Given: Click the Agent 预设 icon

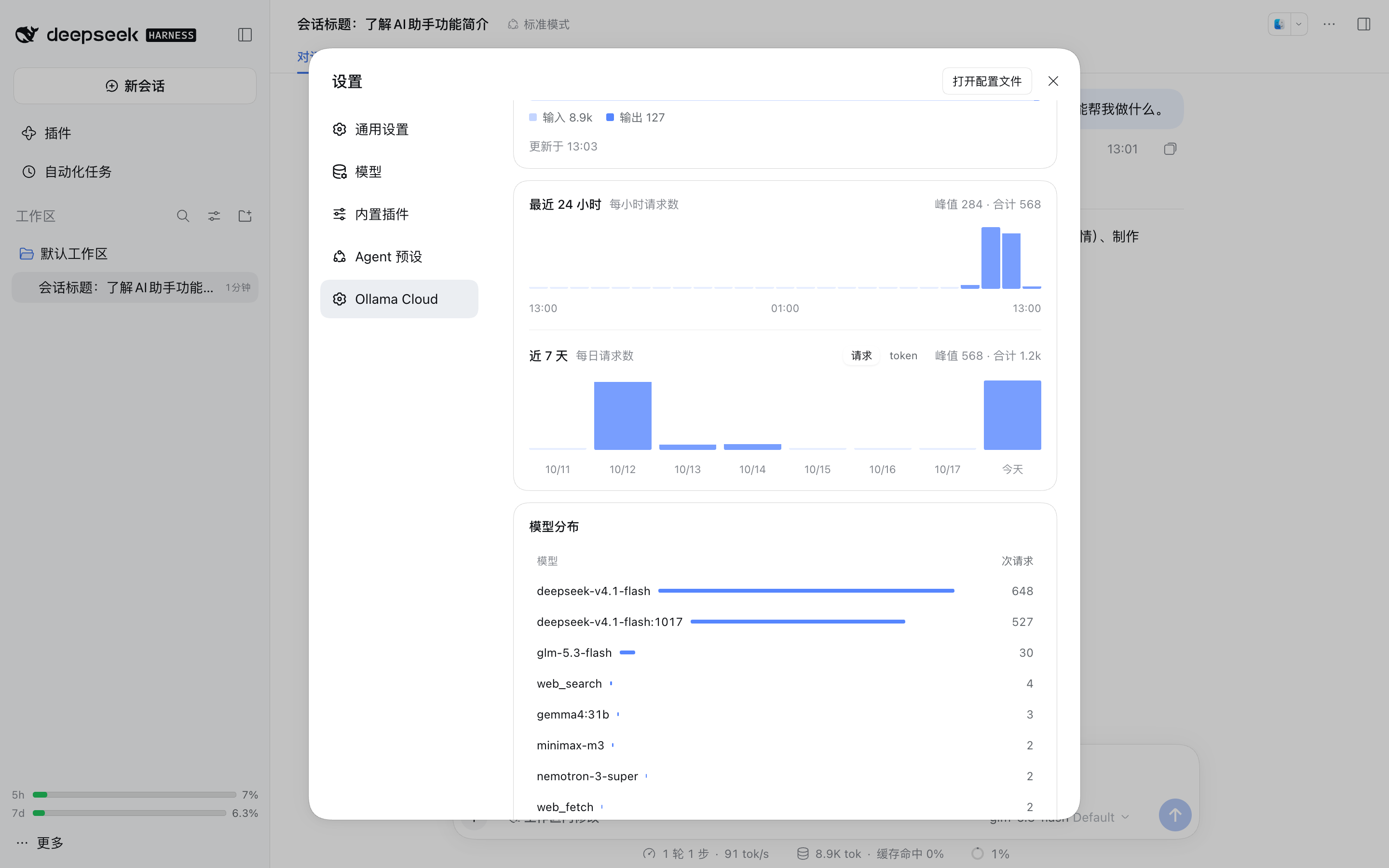Looking at the screenshot, I should (x=339, y=257).
